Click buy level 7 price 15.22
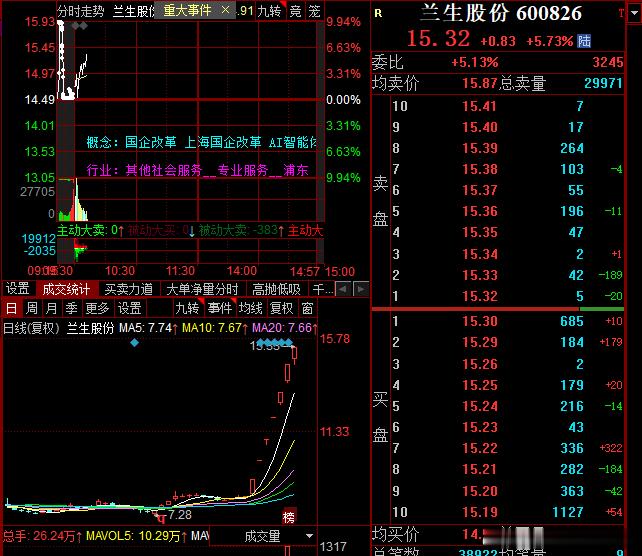 point(479,448)
